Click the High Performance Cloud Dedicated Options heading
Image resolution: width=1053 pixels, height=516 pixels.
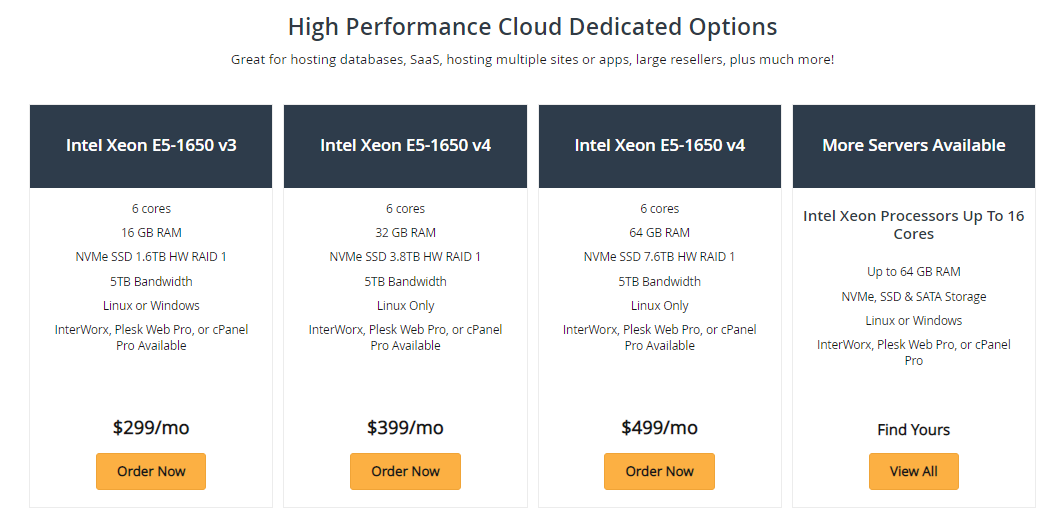(533, 27)
